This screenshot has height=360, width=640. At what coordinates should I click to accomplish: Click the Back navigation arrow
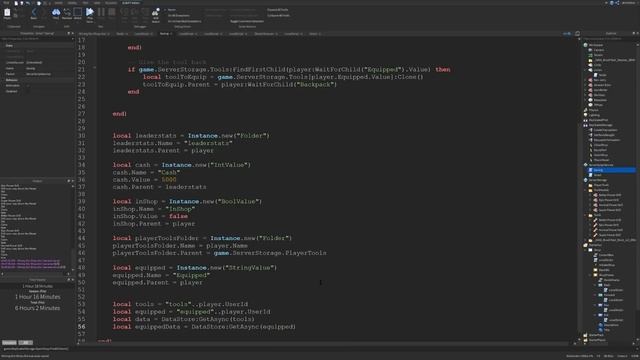point(34,13)
